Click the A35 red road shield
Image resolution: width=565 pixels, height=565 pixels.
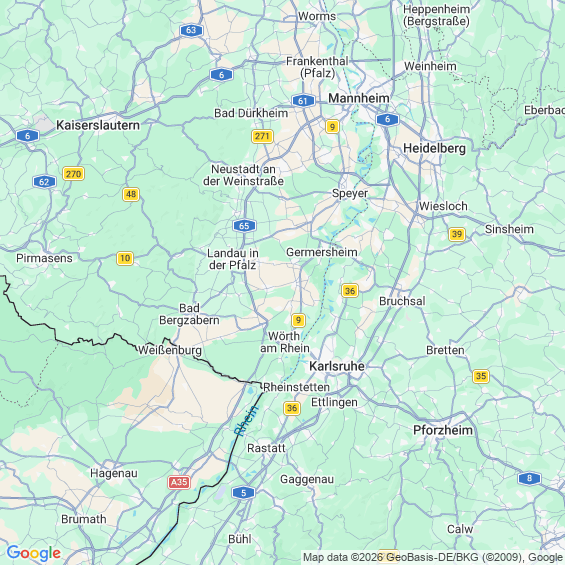point(179,482)
